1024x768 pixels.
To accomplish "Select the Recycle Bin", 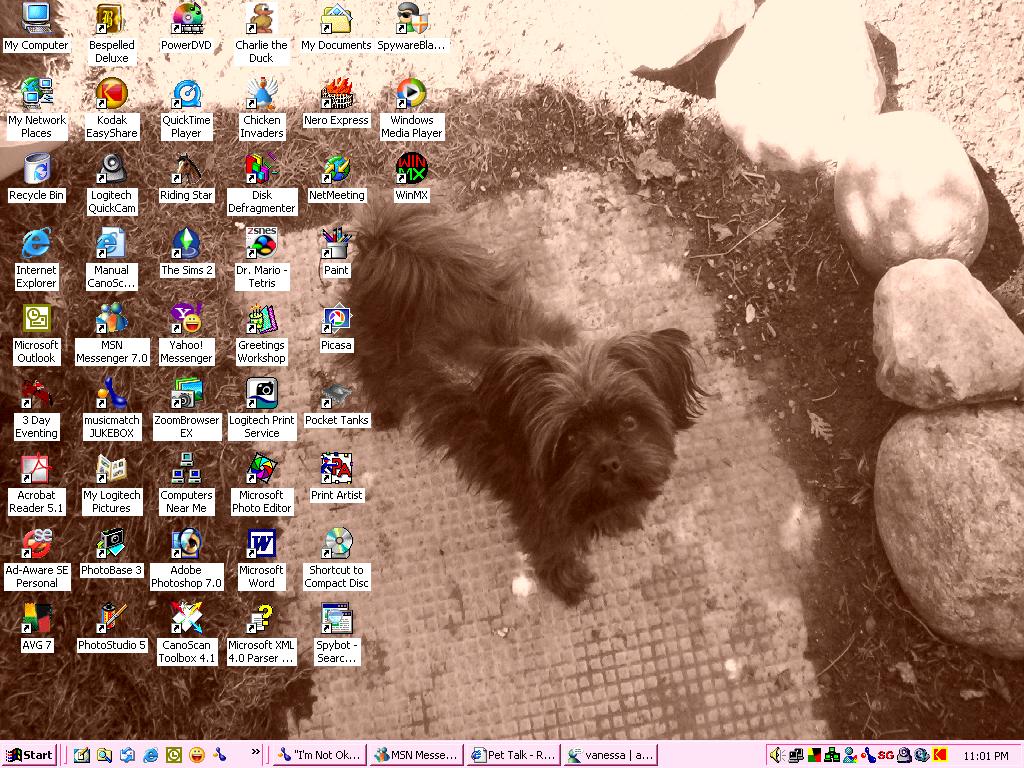I will tap(36, 178).
